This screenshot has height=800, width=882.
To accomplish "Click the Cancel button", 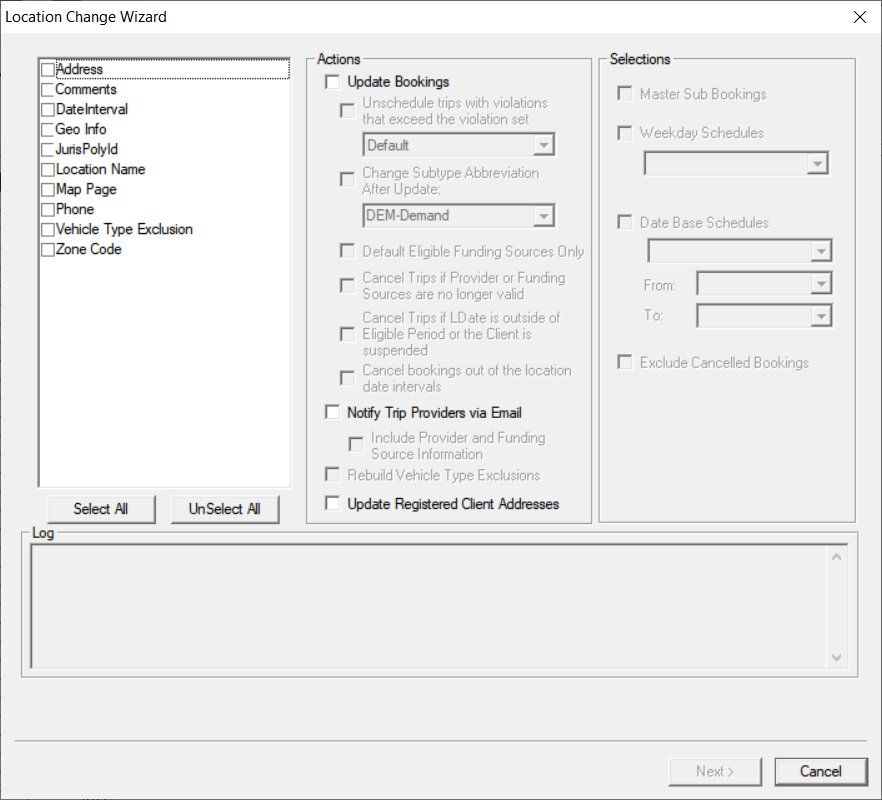I will point(820,771).
